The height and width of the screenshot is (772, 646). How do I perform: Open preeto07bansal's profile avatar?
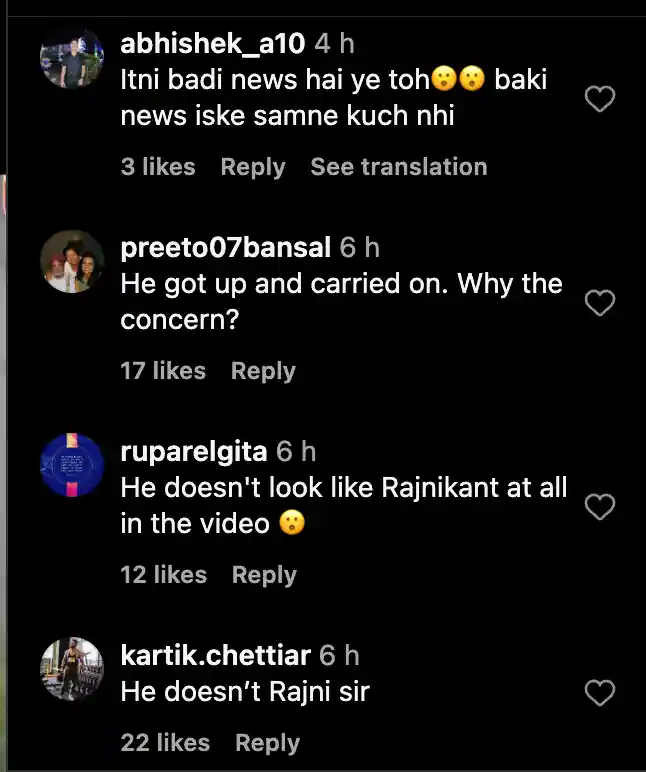72,262
